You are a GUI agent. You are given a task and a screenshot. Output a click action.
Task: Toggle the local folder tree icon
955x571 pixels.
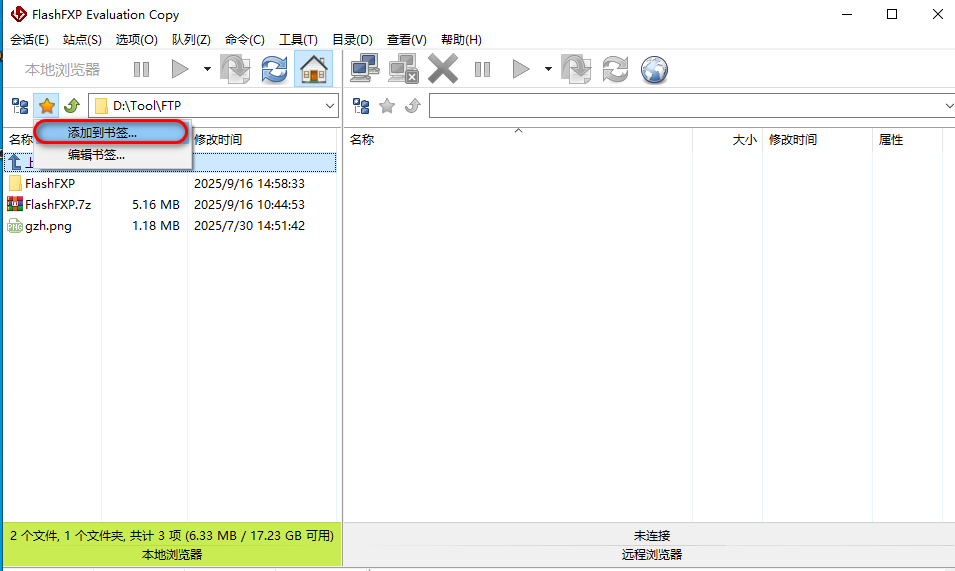(20, 107)
